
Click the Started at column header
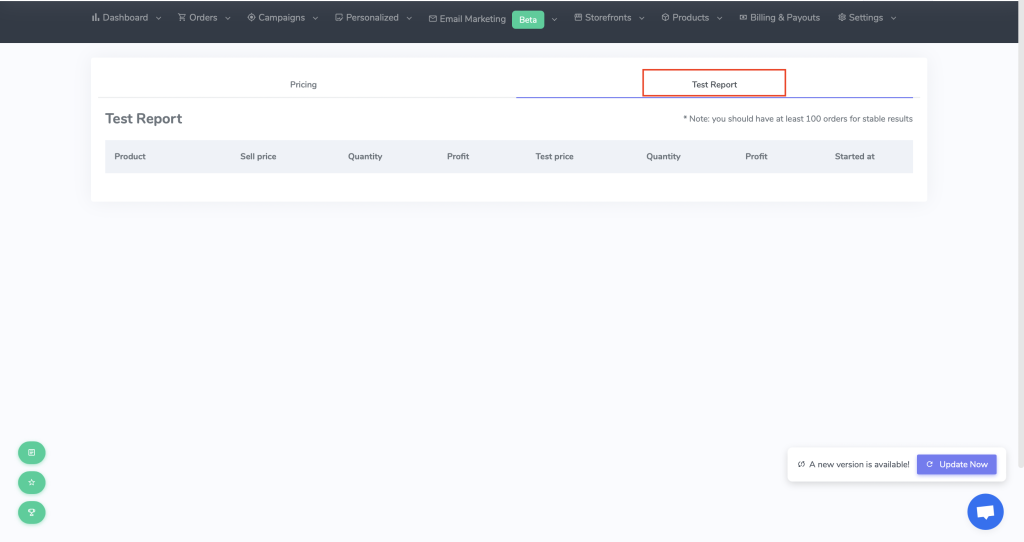coord(854,156)
